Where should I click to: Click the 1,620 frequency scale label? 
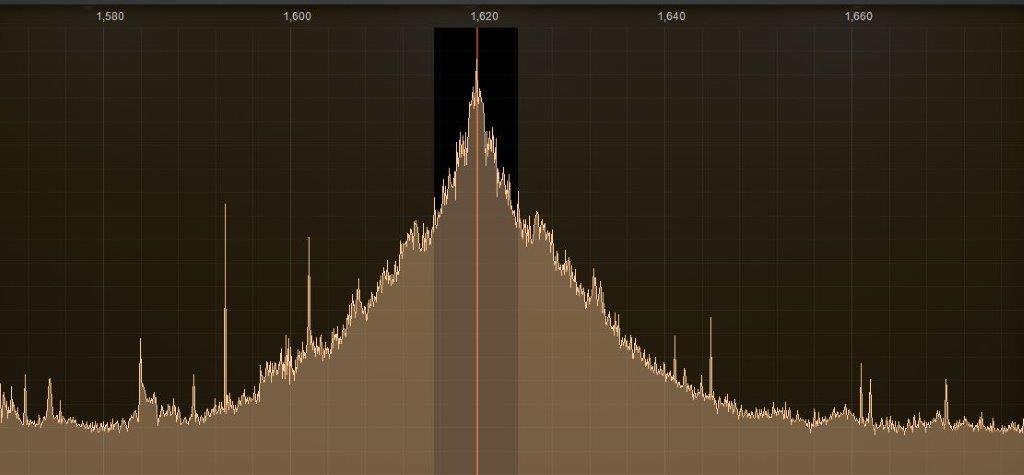(484, 16)
